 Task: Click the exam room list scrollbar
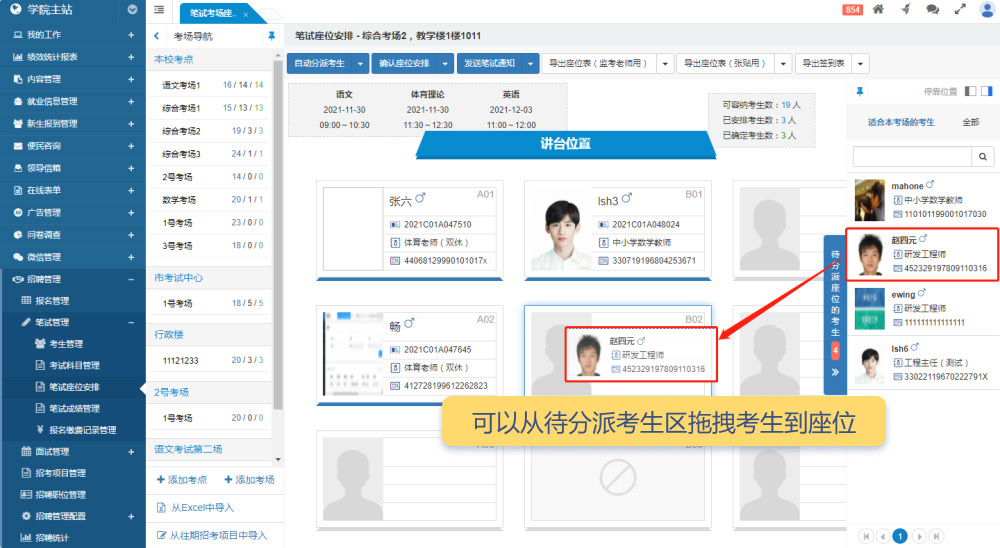278,200
